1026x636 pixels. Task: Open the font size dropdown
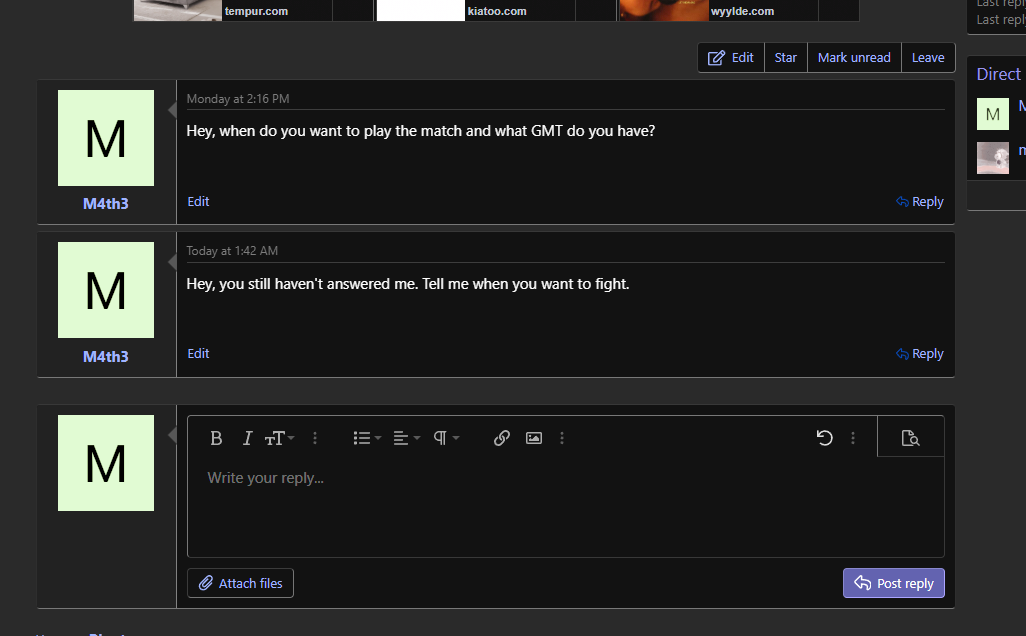pos(279,438)
